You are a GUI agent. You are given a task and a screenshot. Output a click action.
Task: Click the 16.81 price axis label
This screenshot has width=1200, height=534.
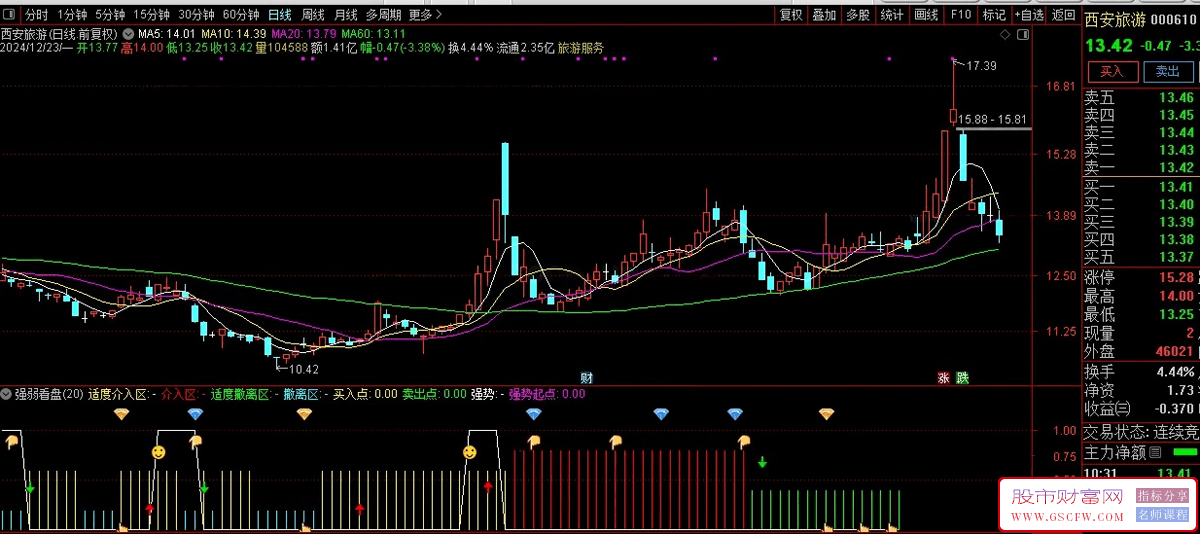1059,87
